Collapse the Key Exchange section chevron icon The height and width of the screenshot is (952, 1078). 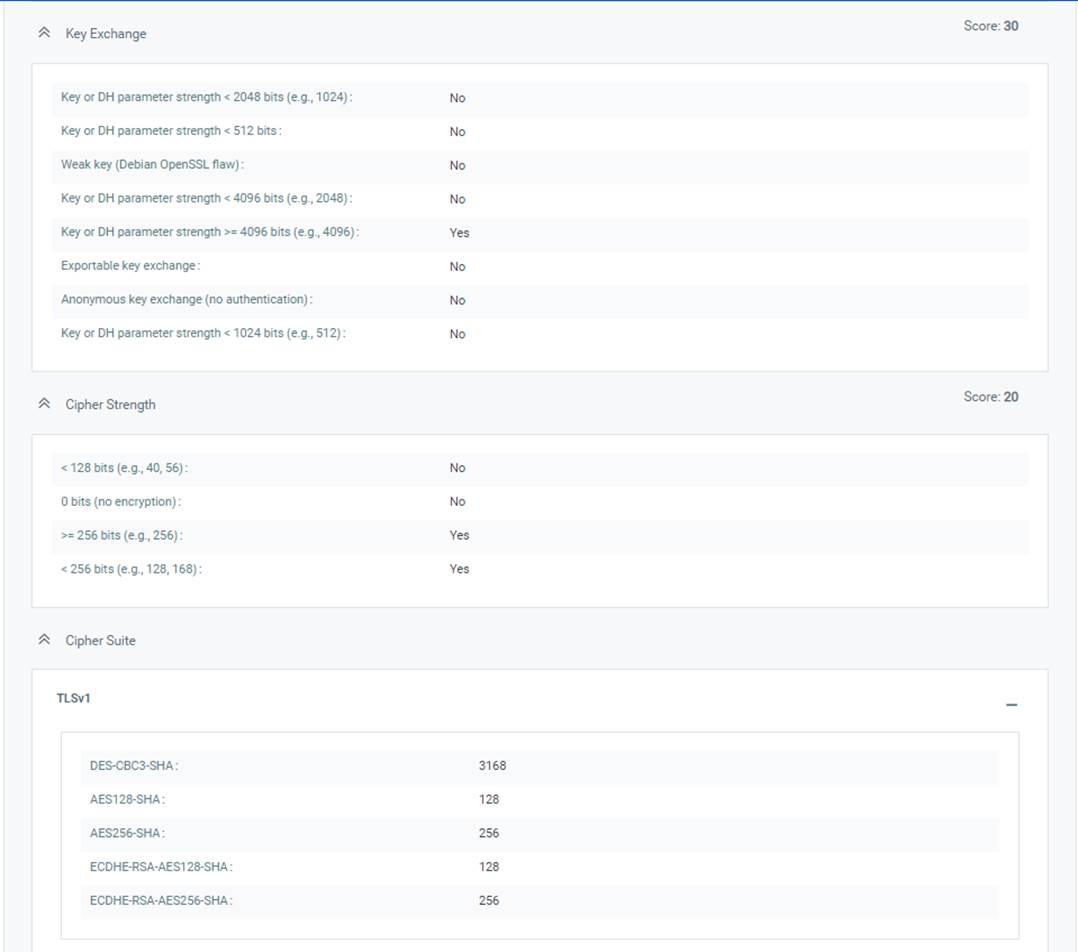[43, 31]
